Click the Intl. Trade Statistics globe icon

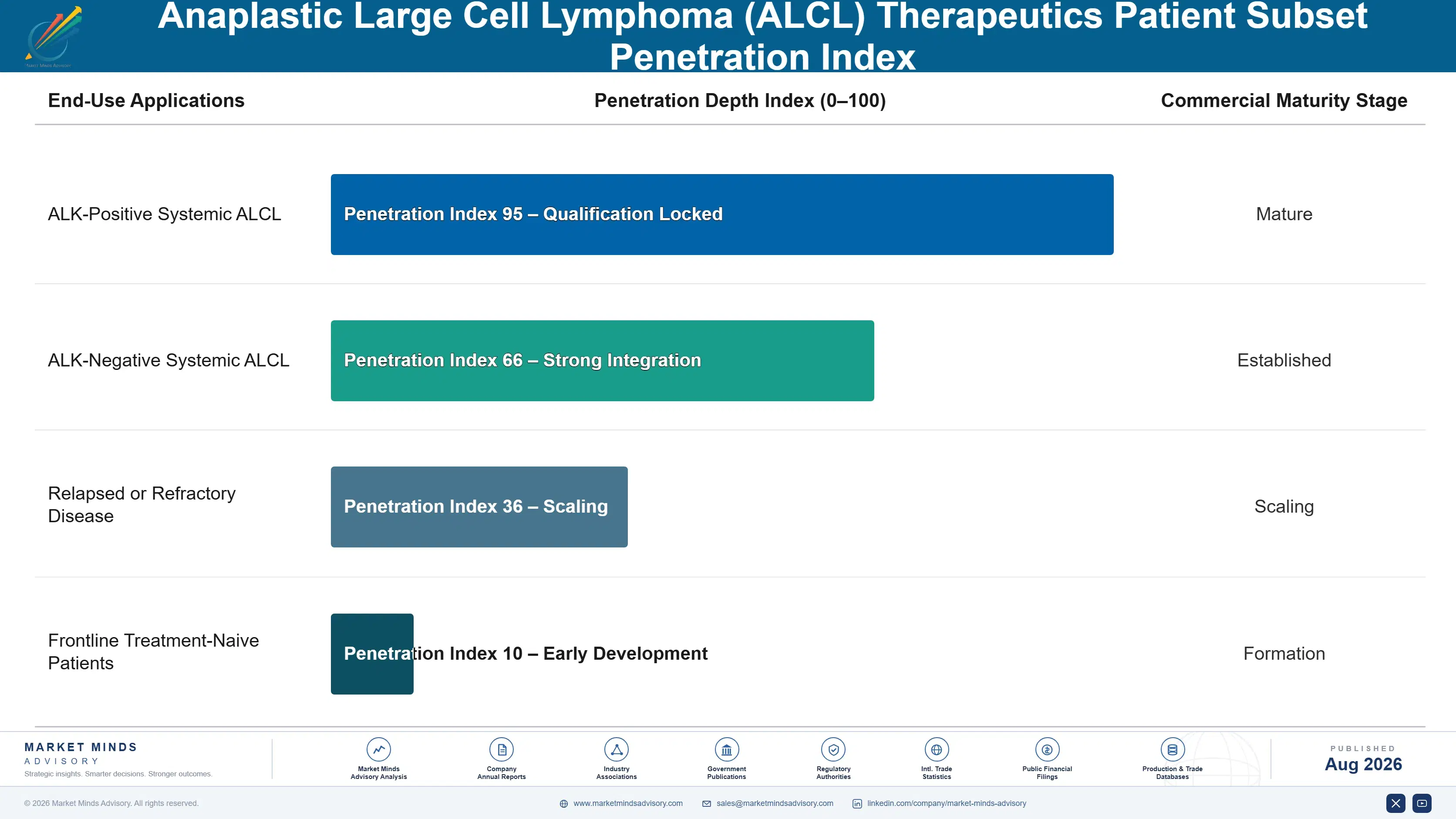click(x=937, y=749)
